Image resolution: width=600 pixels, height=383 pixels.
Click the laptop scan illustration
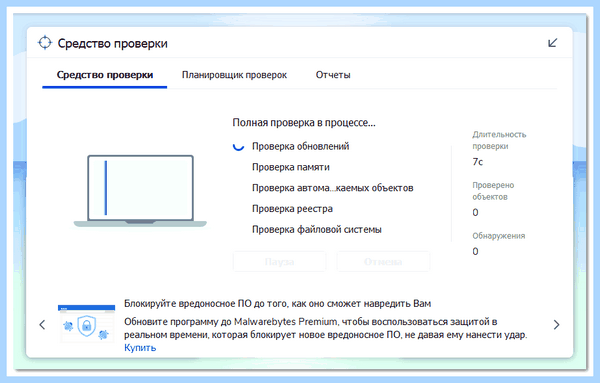pyautogui.click(x=140, y=191)
